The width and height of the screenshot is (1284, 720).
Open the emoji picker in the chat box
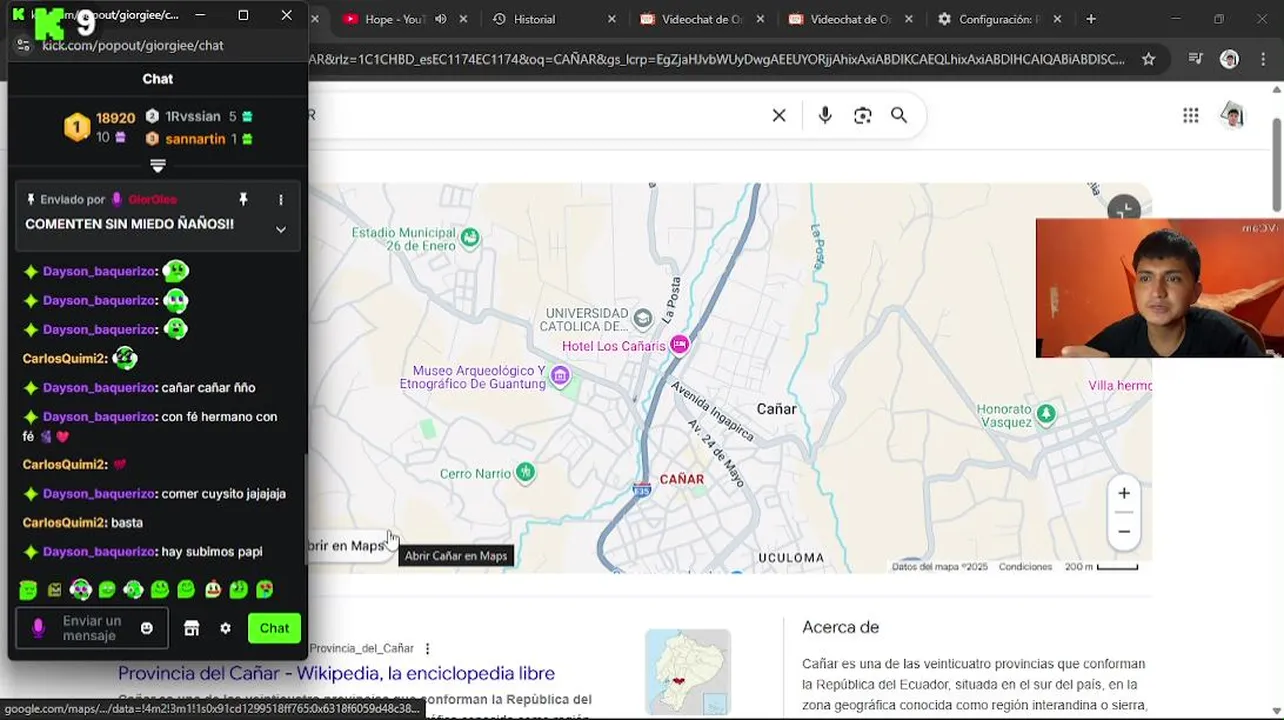tap(147, 628)
